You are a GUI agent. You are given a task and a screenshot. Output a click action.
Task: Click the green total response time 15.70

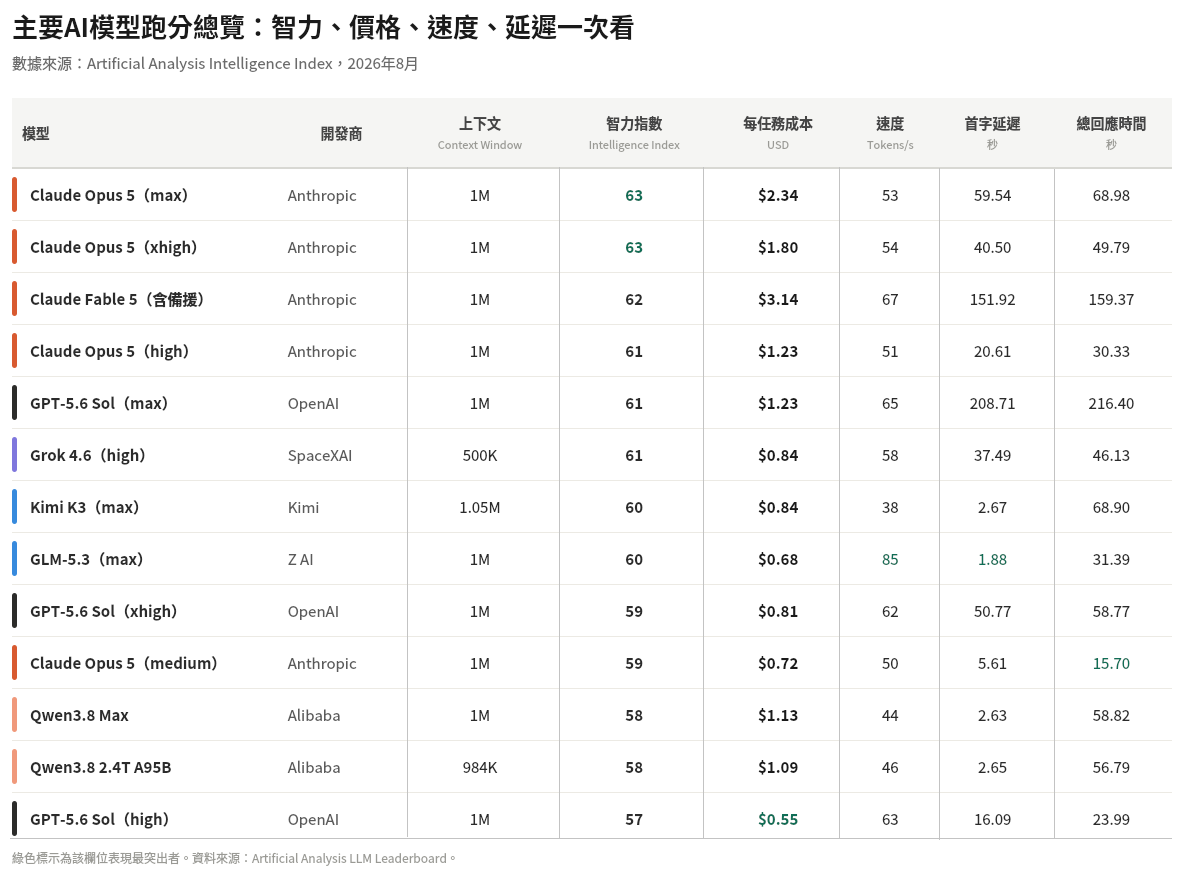click(1111, 664)
